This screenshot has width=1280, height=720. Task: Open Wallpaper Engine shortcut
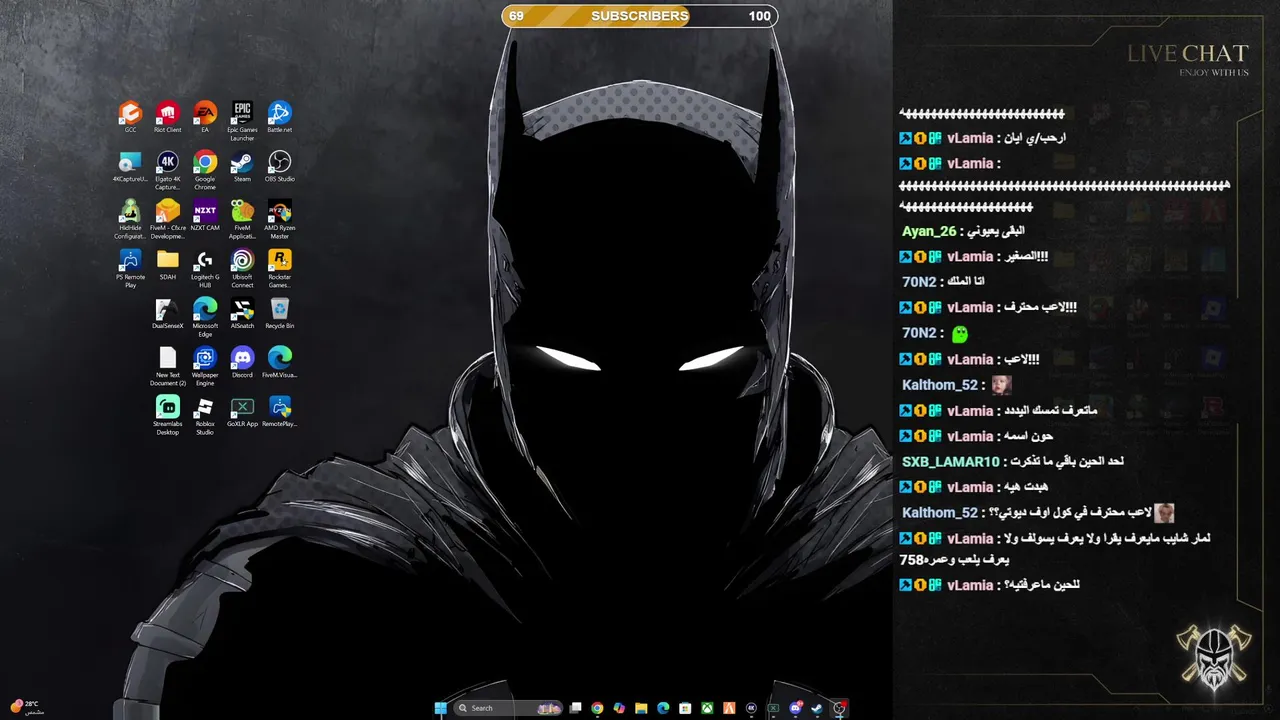(205, 366)
